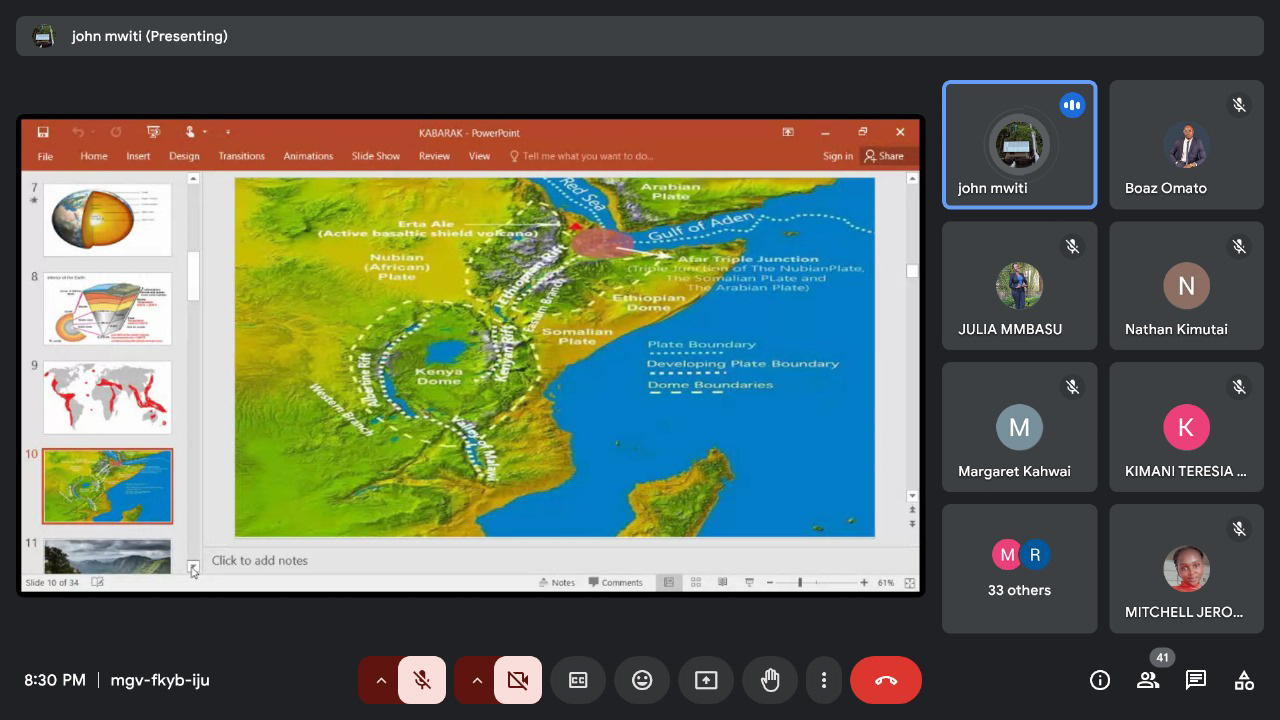Select slide 9 world map thumbnail
This screenshot has width=1280, height=720.
coord(107,397)
